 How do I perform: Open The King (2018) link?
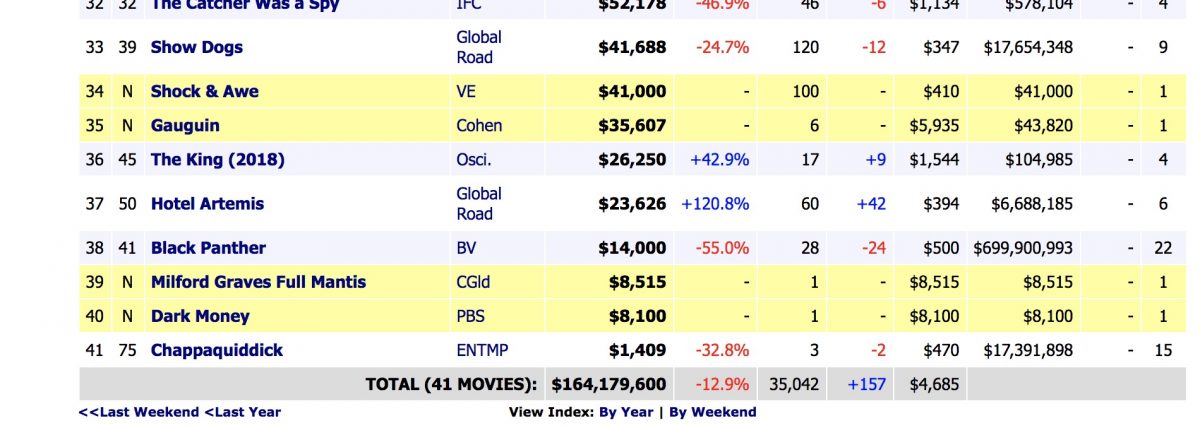(217, 159)
